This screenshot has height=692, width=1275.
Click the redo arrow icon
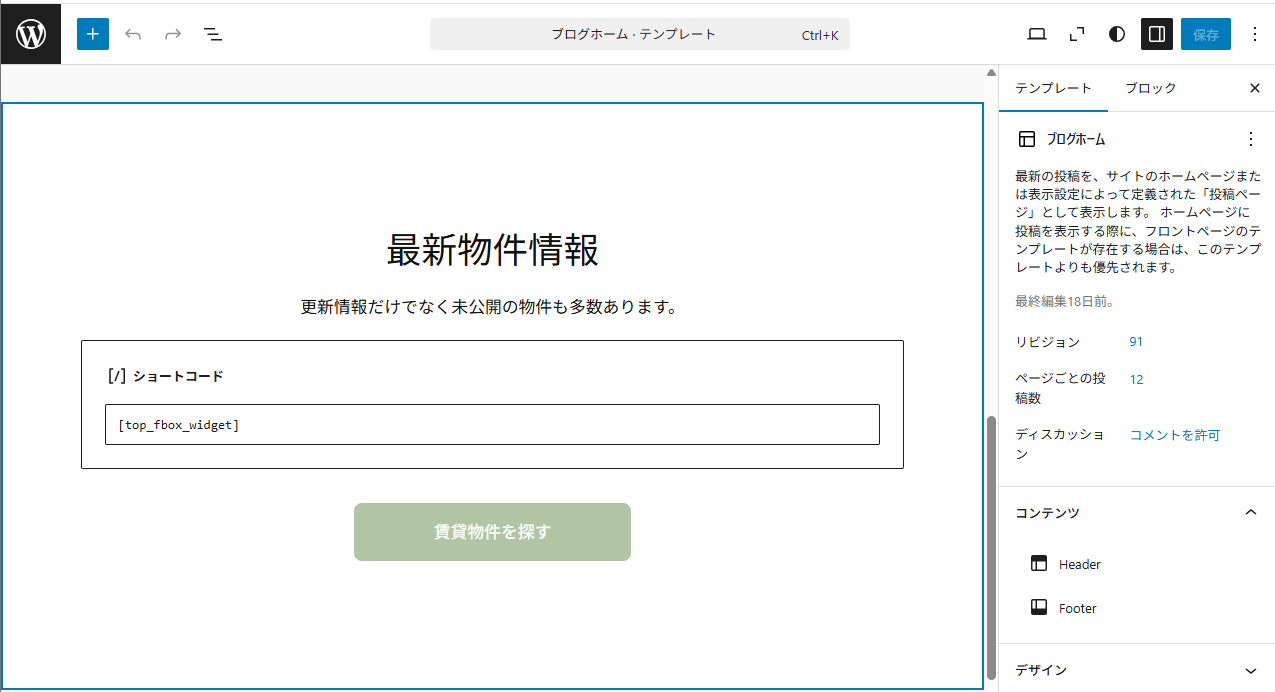pos(173,34)
